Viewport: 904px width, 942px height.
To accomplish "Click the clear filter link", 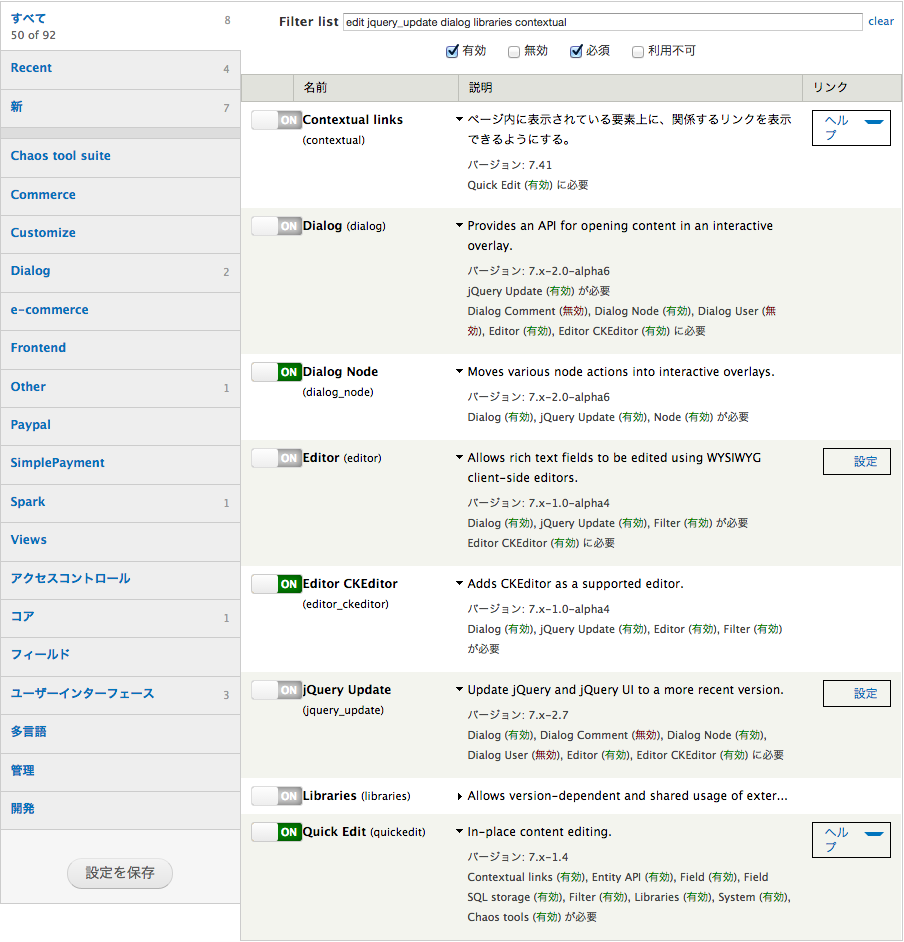I will (881, 21).
